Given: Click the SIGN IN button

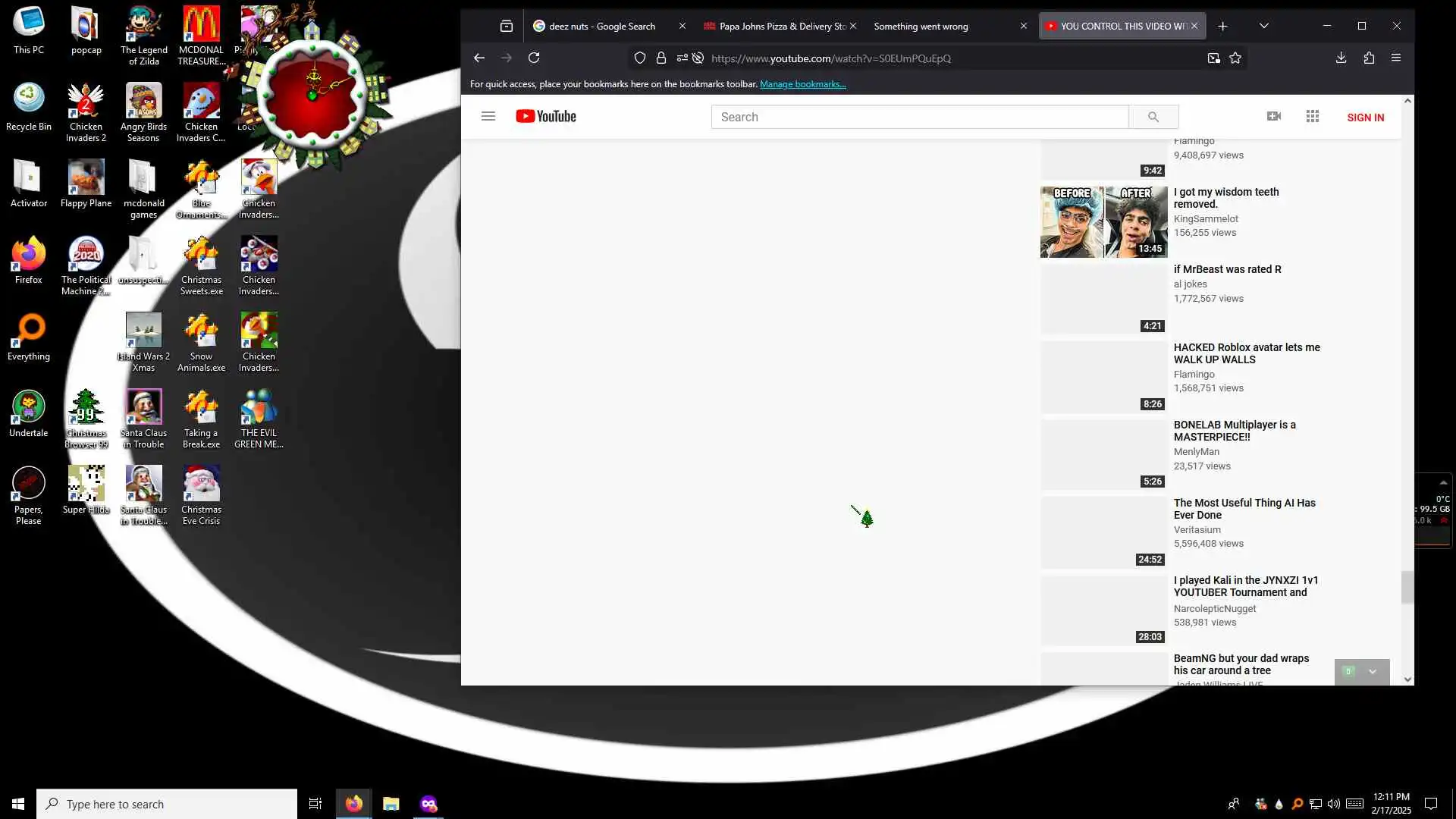Looking at the screenshot, I should click(x=1365, y=117).
